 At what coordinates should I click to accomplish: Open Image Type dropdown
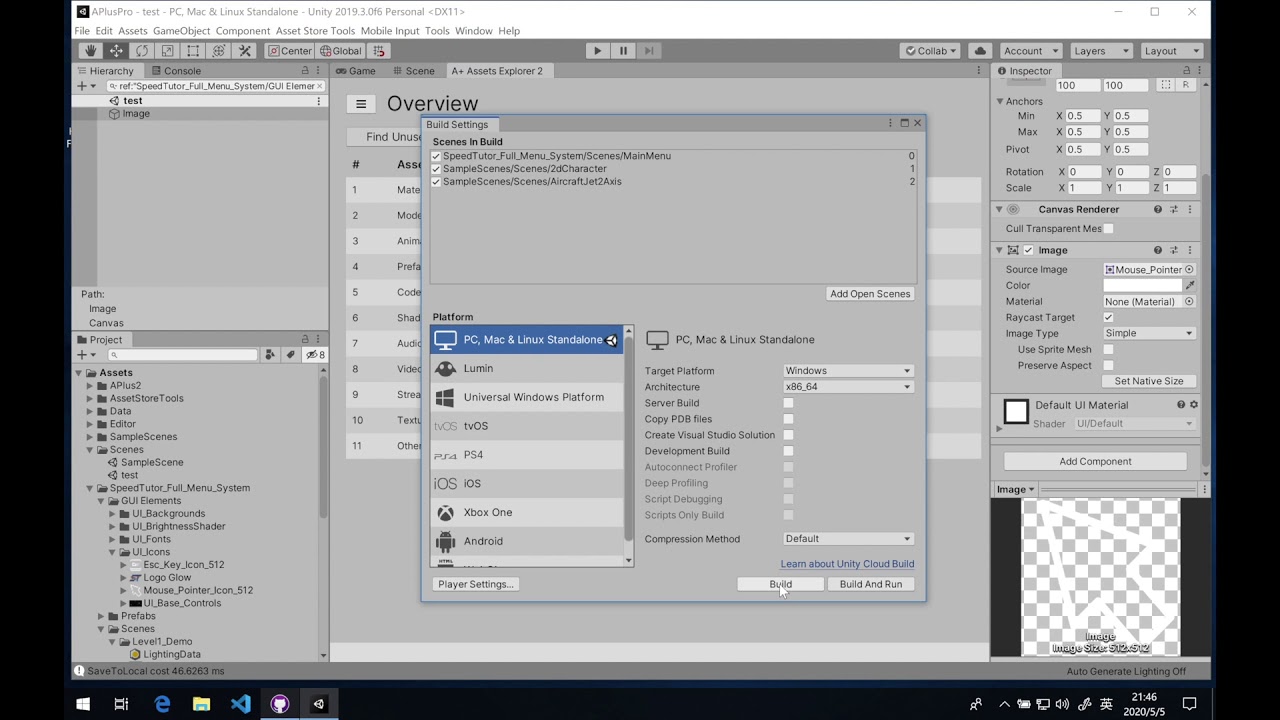coord(1149,334)
